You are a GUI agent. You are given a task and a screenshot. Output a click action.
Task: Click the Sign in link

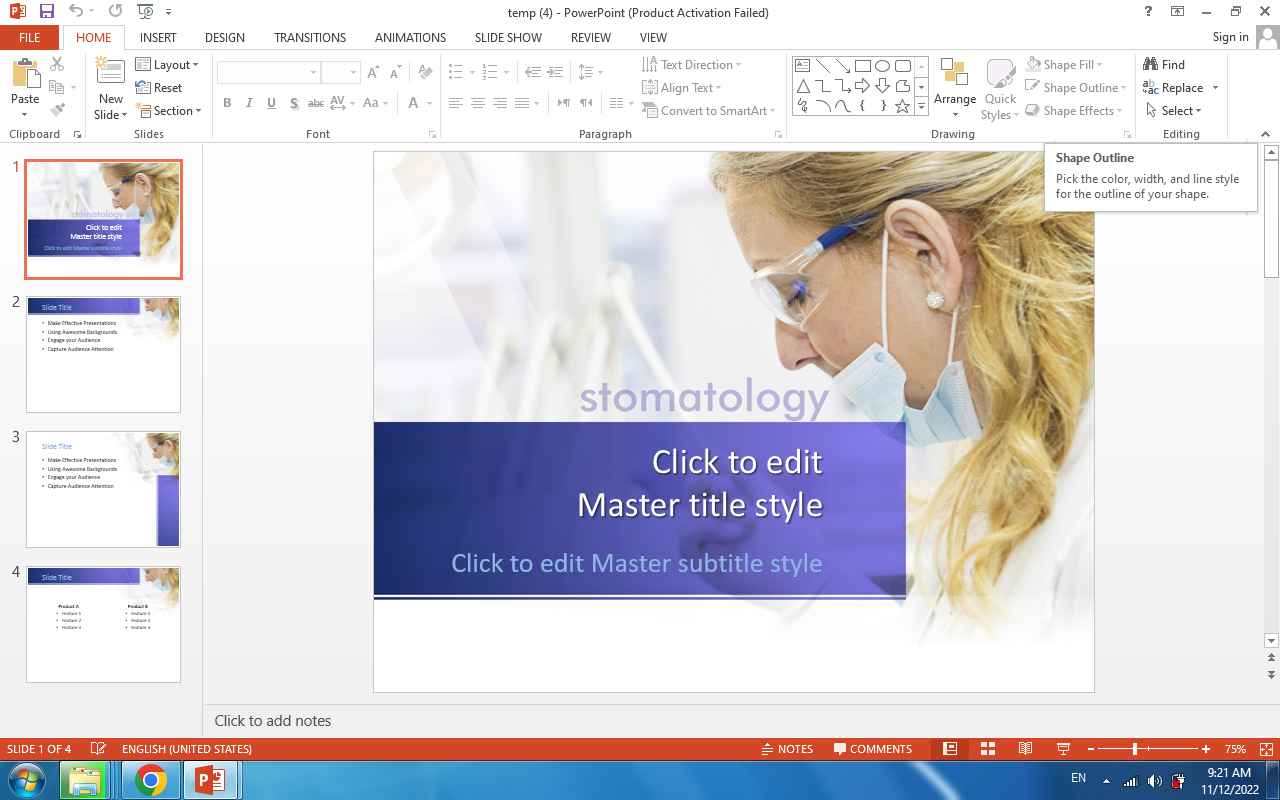(x=1230, y=37)
